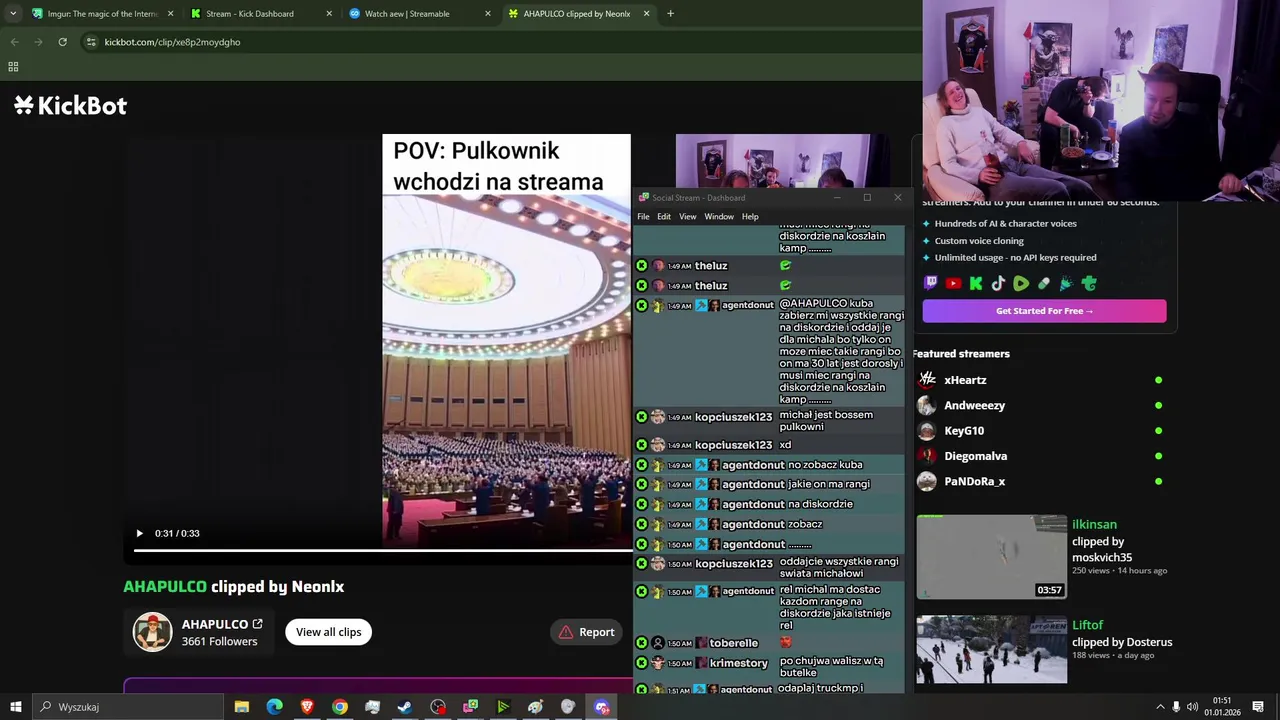Viewport: 1280px width, 720px height.
Task: Open File Explorer from taskbar
Action: [x=242, y=707]
